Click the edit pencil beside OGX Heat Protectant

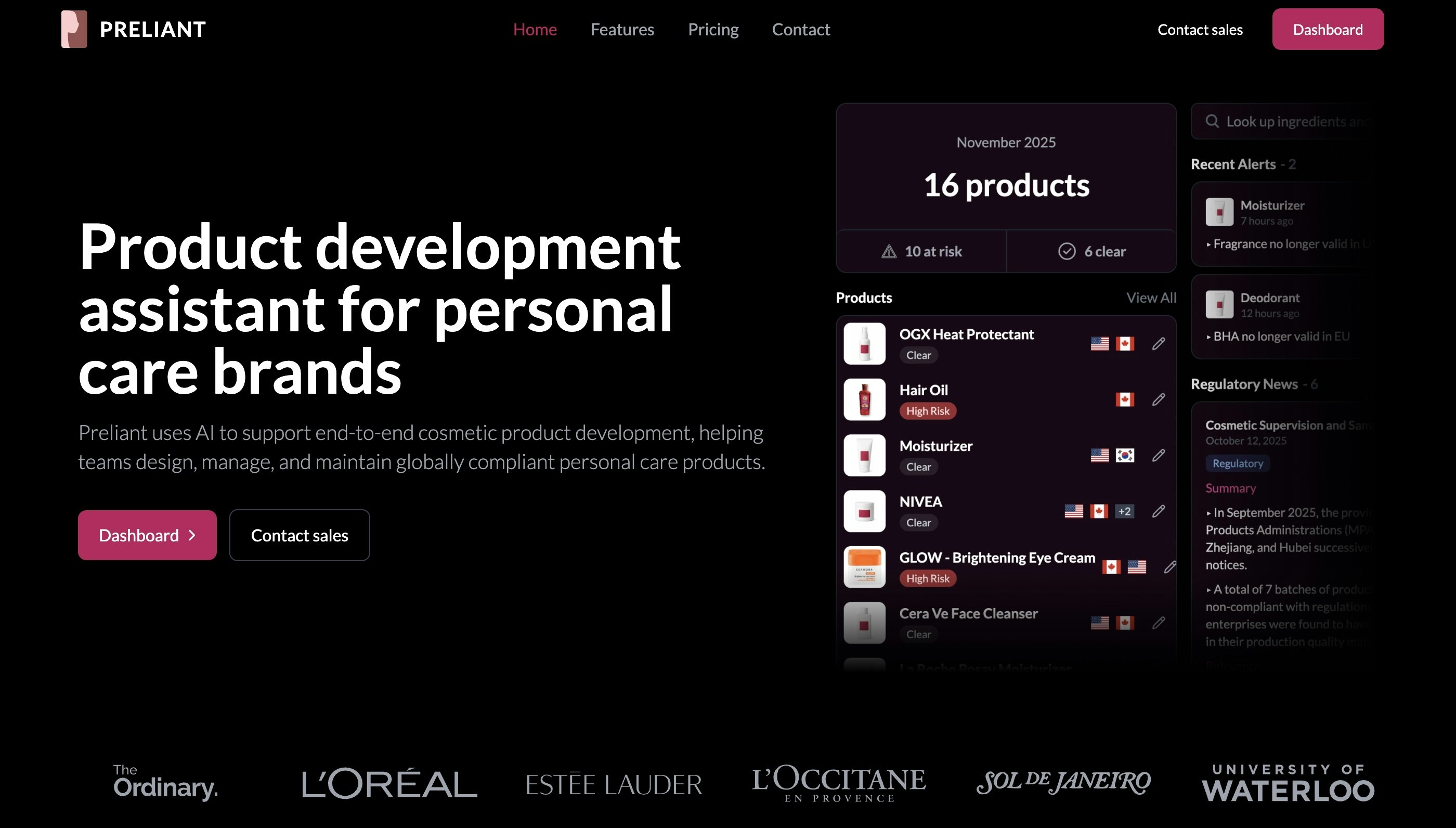(1159, 344)
